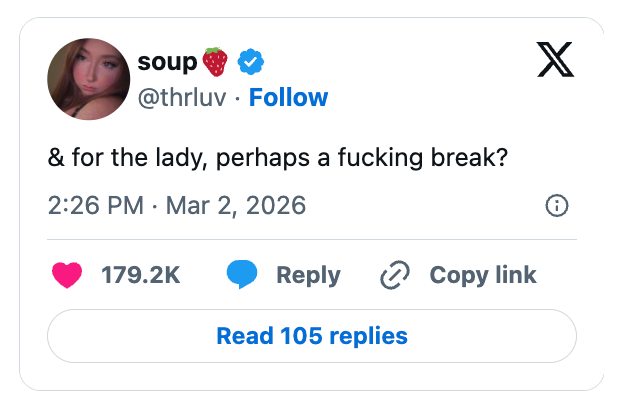Click the strawberry emoji beside soup
The image size is (620, 408).
click(x=215, y=63)
